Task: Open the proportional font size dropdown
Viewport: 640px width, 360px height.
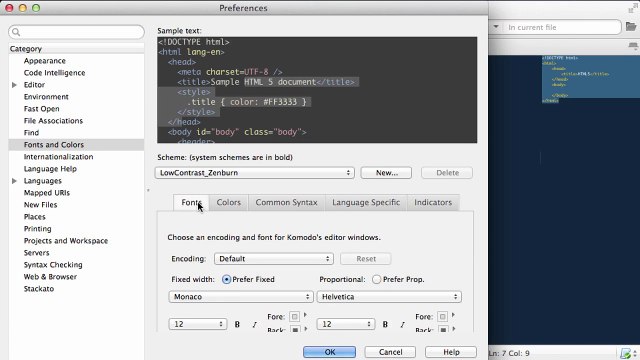Action: pyautogui.click(x=345, y=324)
